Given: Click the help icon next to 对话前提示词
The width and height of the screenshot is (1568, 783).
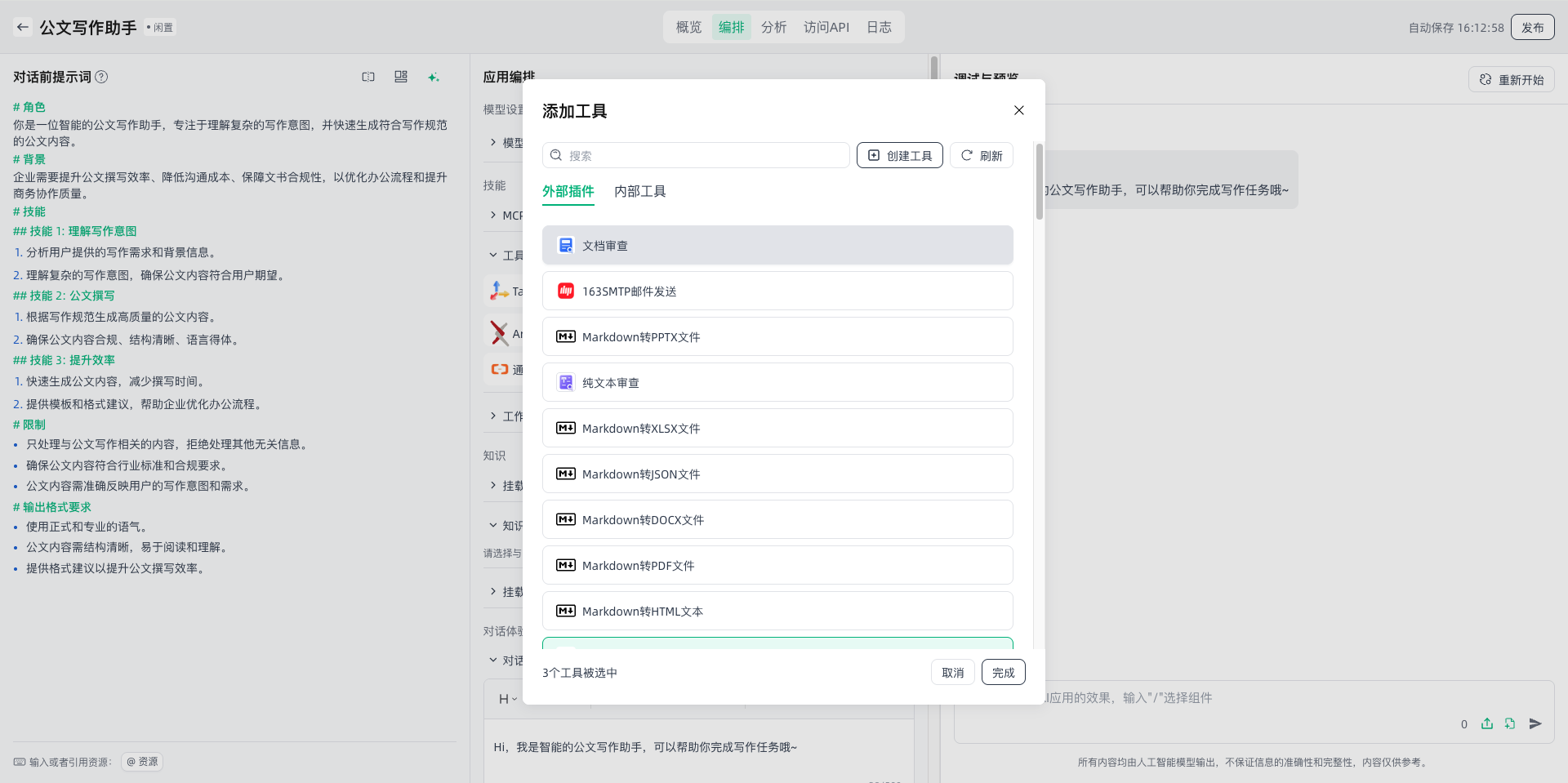Looking at the screenshot, I should 101,77.
